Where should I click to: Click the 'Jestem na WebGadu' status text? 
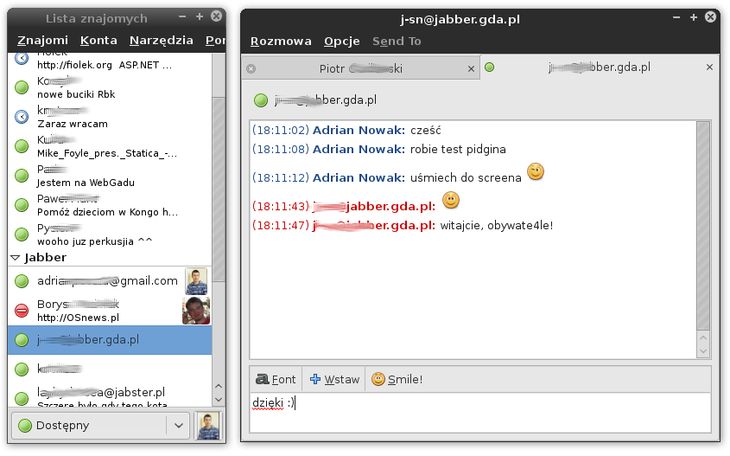click(x=86, y=183)
